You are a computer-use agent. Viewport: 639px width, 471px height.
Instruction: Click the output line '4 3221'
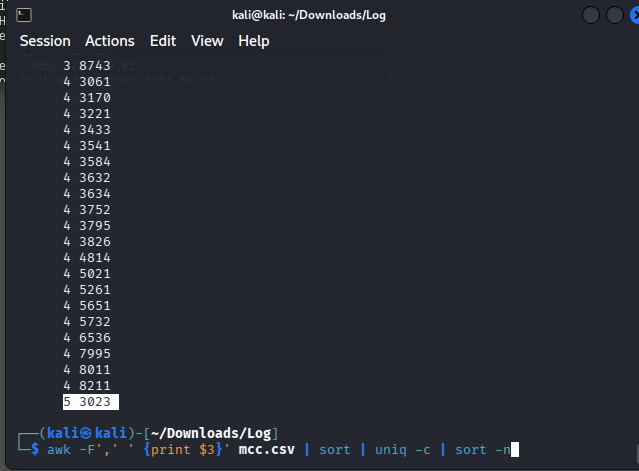coord(87,114)
